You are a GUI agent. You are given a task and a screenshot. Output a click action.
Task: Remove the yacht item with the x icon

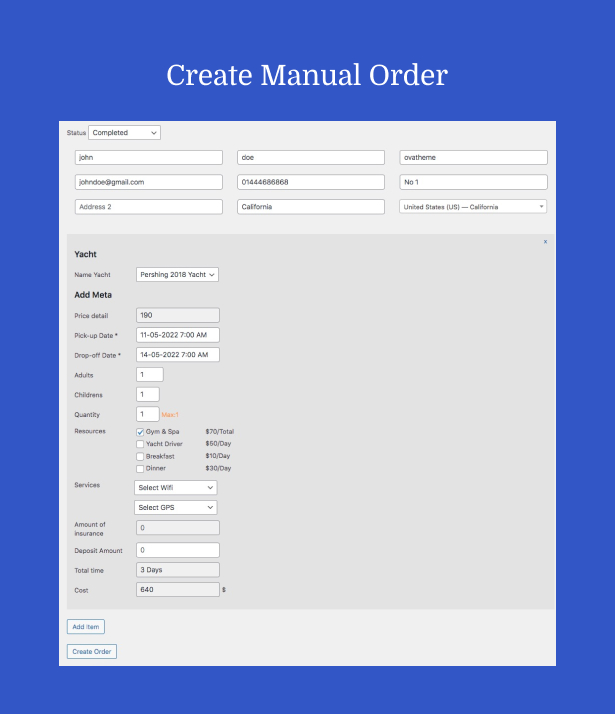(545, 242)
